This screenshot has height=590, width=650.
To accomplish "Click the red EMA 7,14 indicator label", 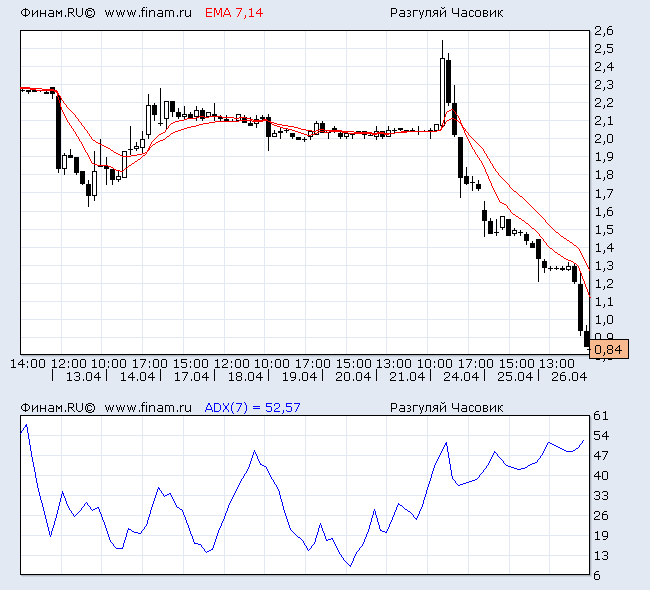I will coord(234,13).
